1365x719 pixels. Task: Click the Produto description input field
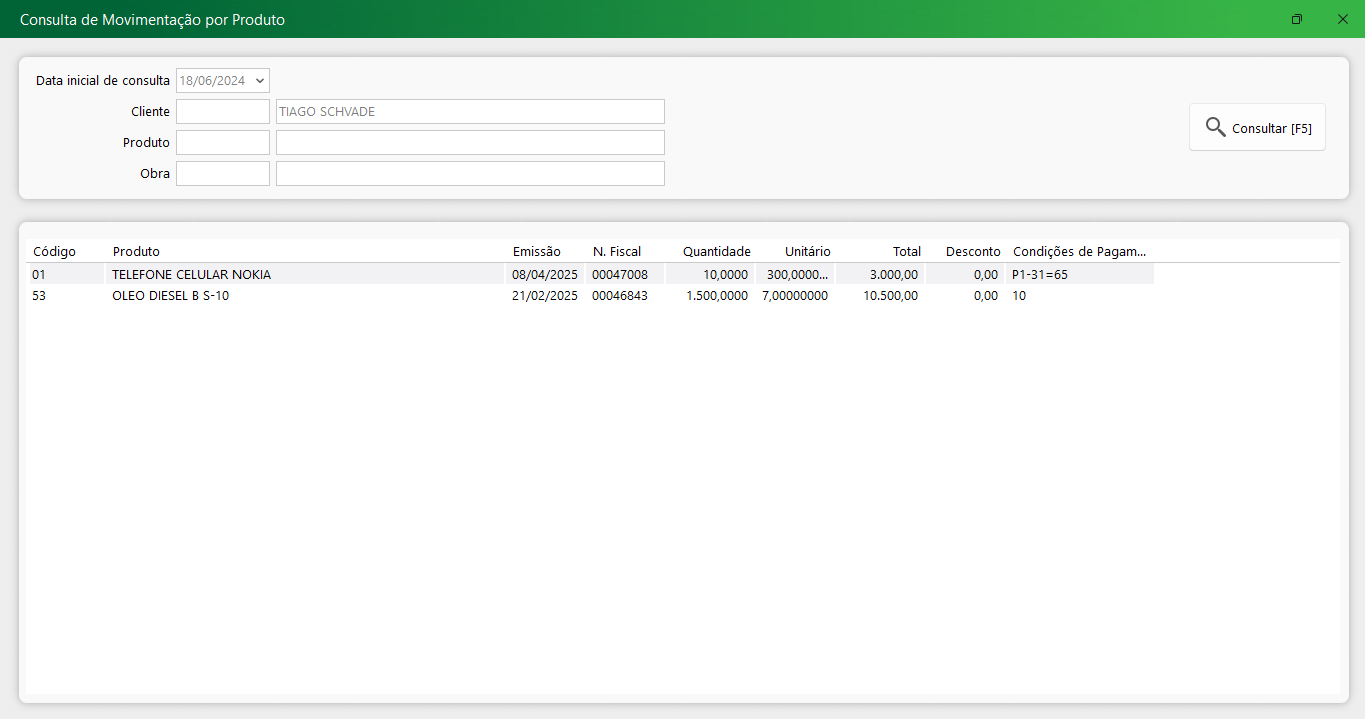click(469, 143)
